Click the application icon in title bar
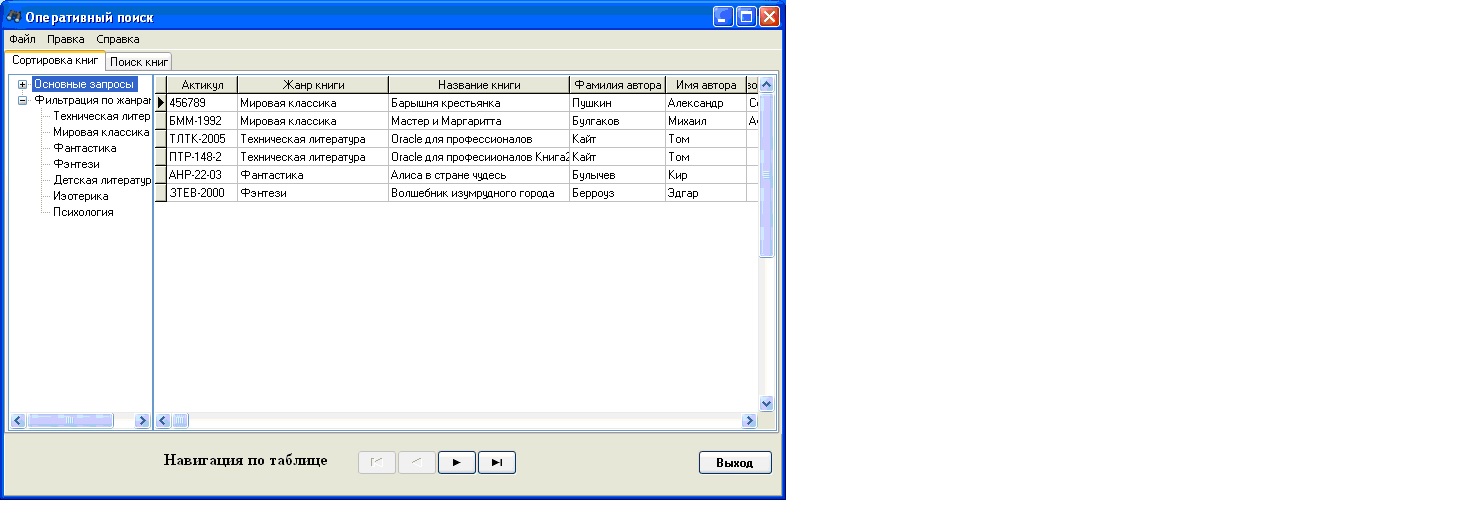Image resolution: width=1460 pixels, height=514 pixels. (13, 17)
